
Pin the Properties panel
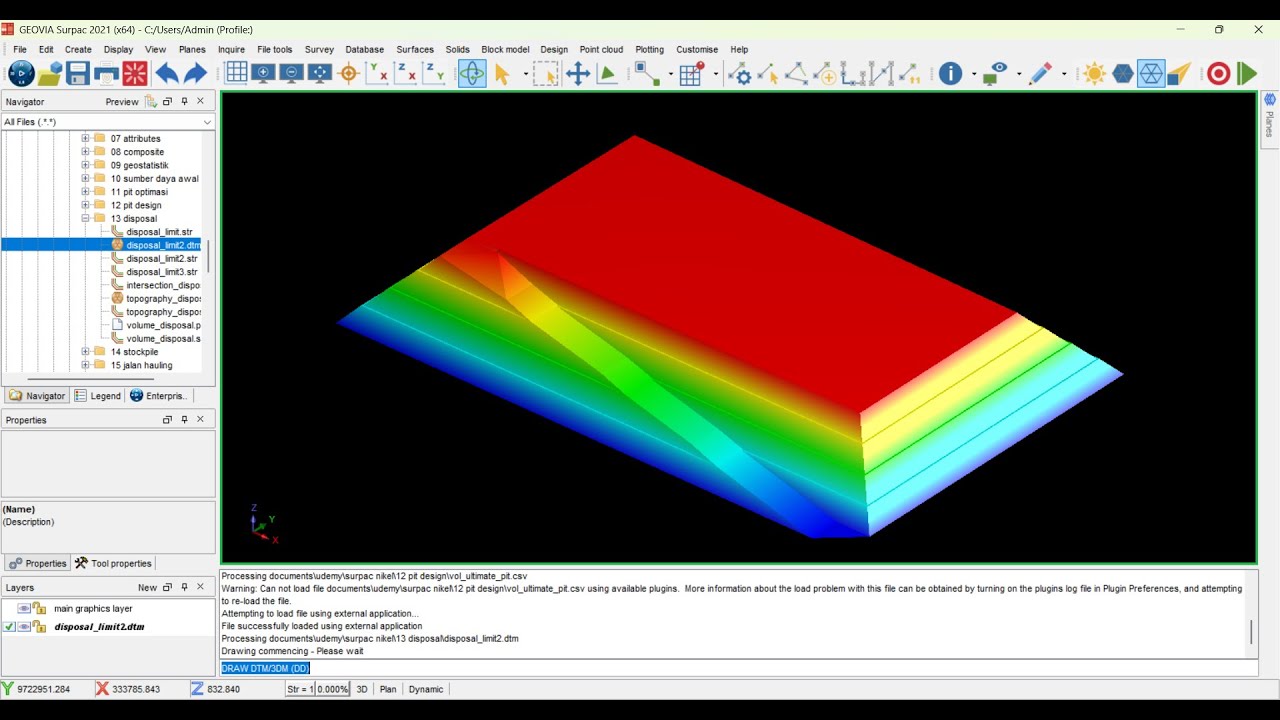point(184,420)
